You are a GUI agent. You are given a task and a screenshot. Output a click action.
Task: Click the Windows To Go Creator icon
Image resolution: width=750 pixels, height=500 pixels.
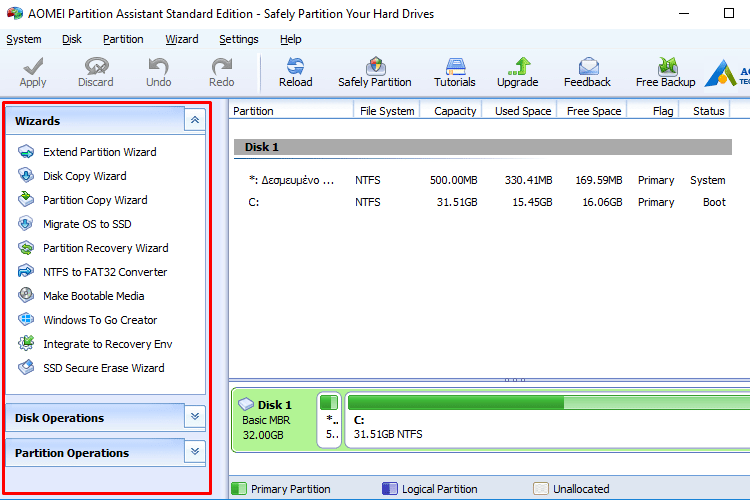pyautogui.click(x=26, y=320)
